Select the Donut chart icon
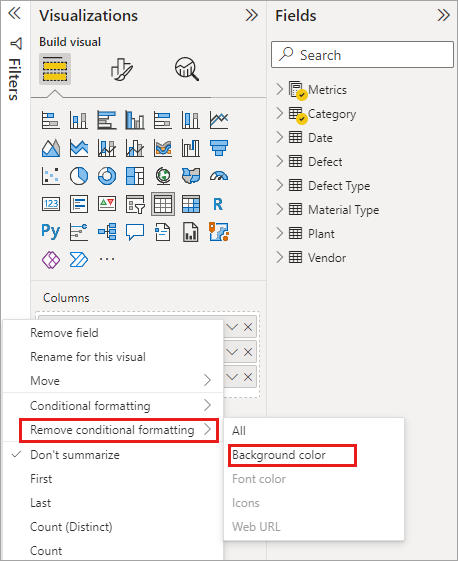The width and height of the screenshot is (458, 561). point(107,176)
